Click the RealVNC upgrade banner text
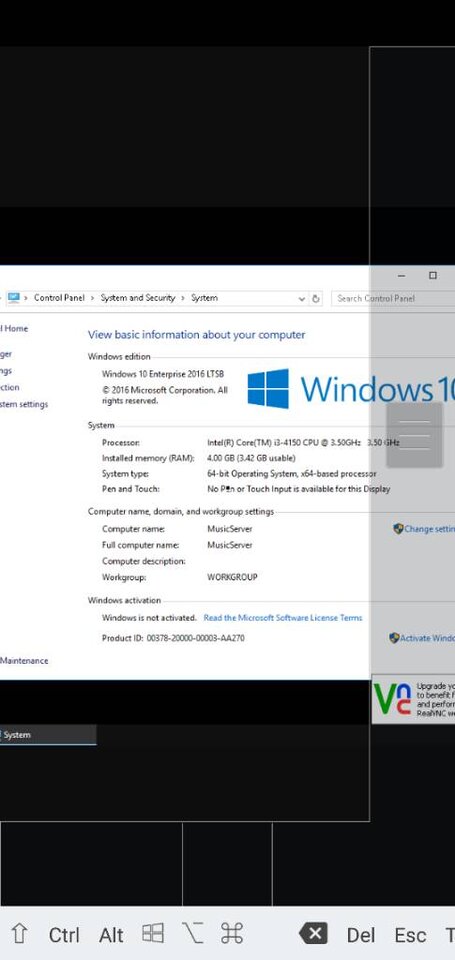This screenshot has height=960, width=455. [435, 700]
